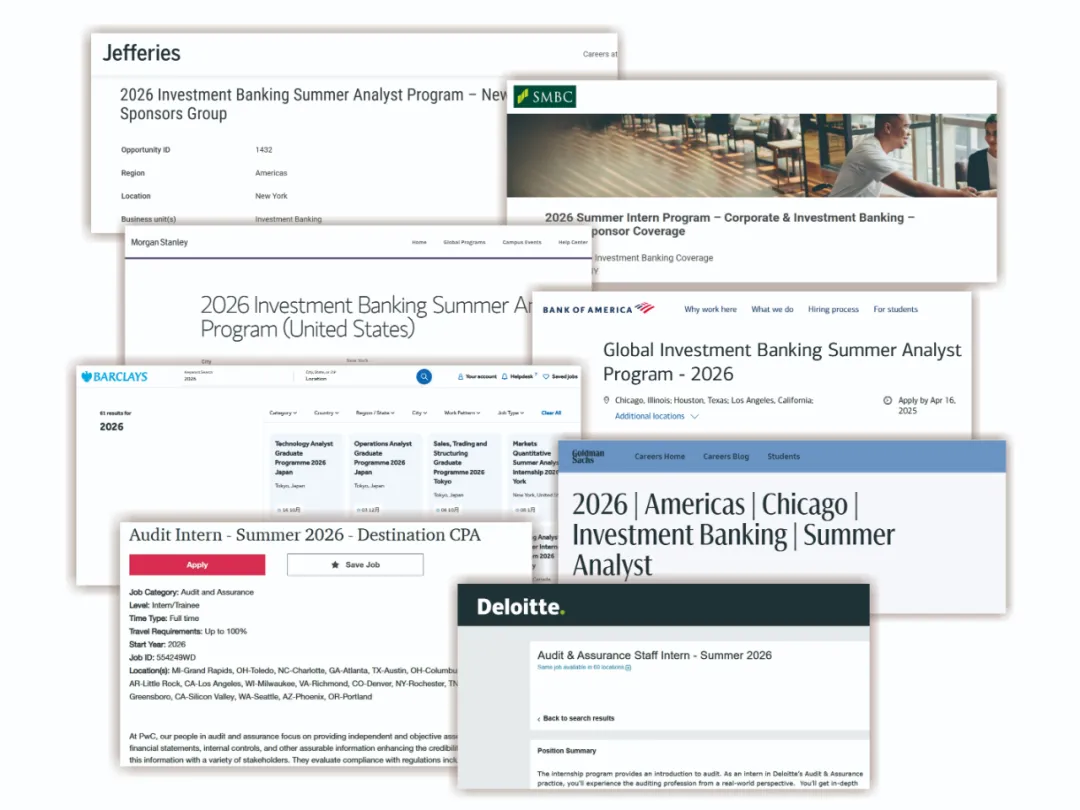Image resolution: width=1080 pixels, height=810 pixels.
Task: Select What we do on Bank of America
Action: [x=772, y=309]
